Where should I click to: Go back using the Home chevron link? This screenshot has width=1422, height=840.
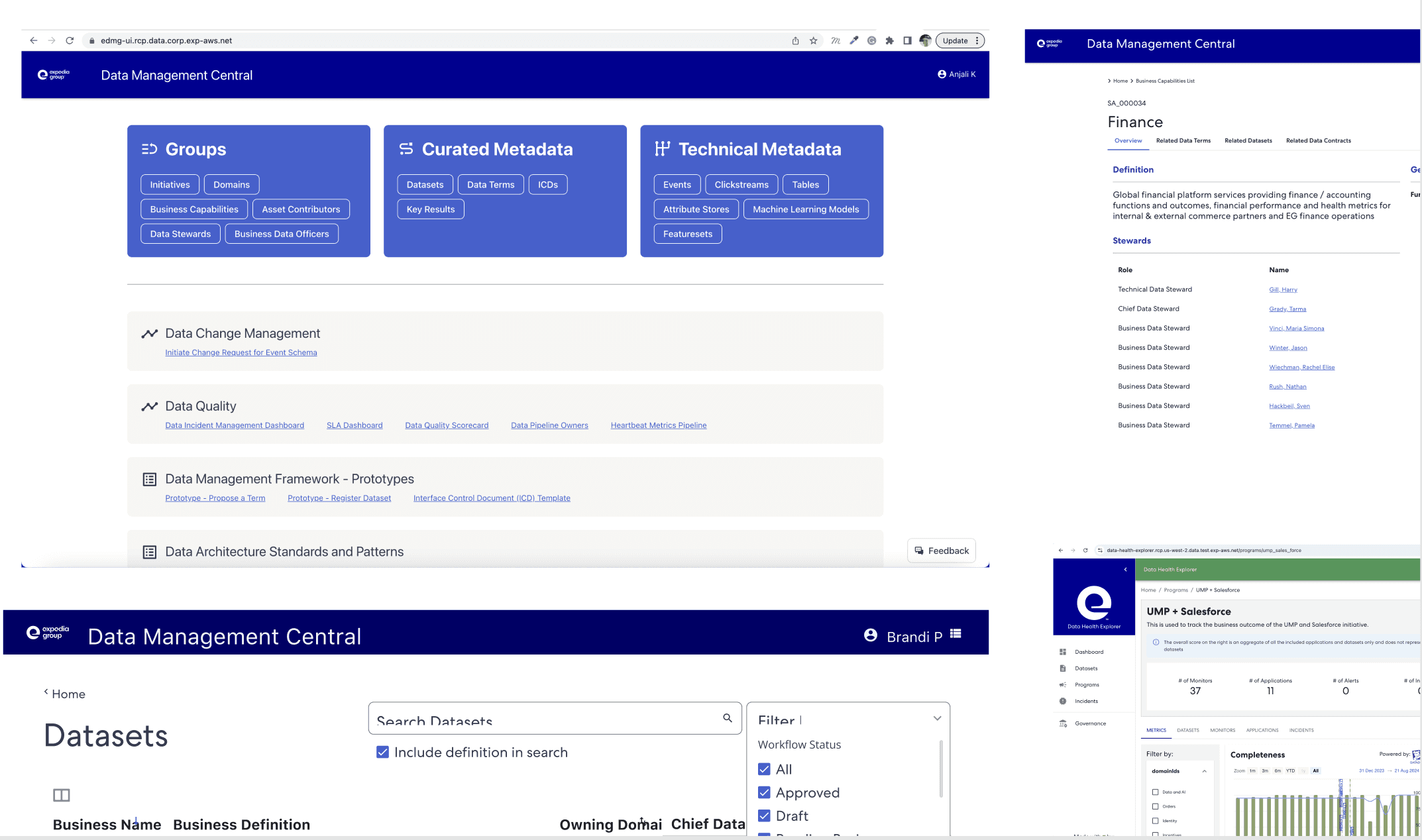[x=65, y=694]
